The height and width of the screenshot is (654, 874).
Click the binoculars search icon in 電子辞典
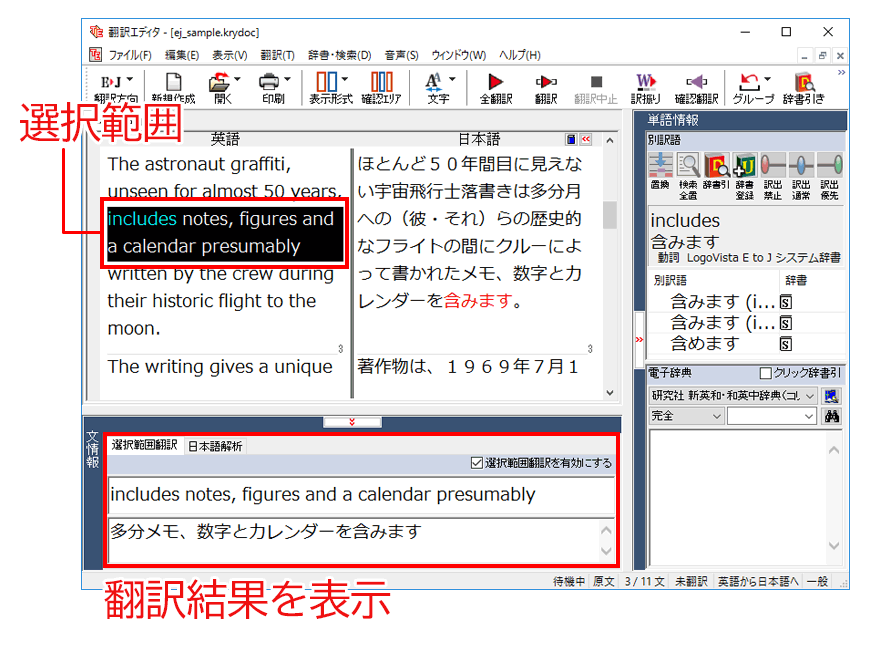point(832,416)
